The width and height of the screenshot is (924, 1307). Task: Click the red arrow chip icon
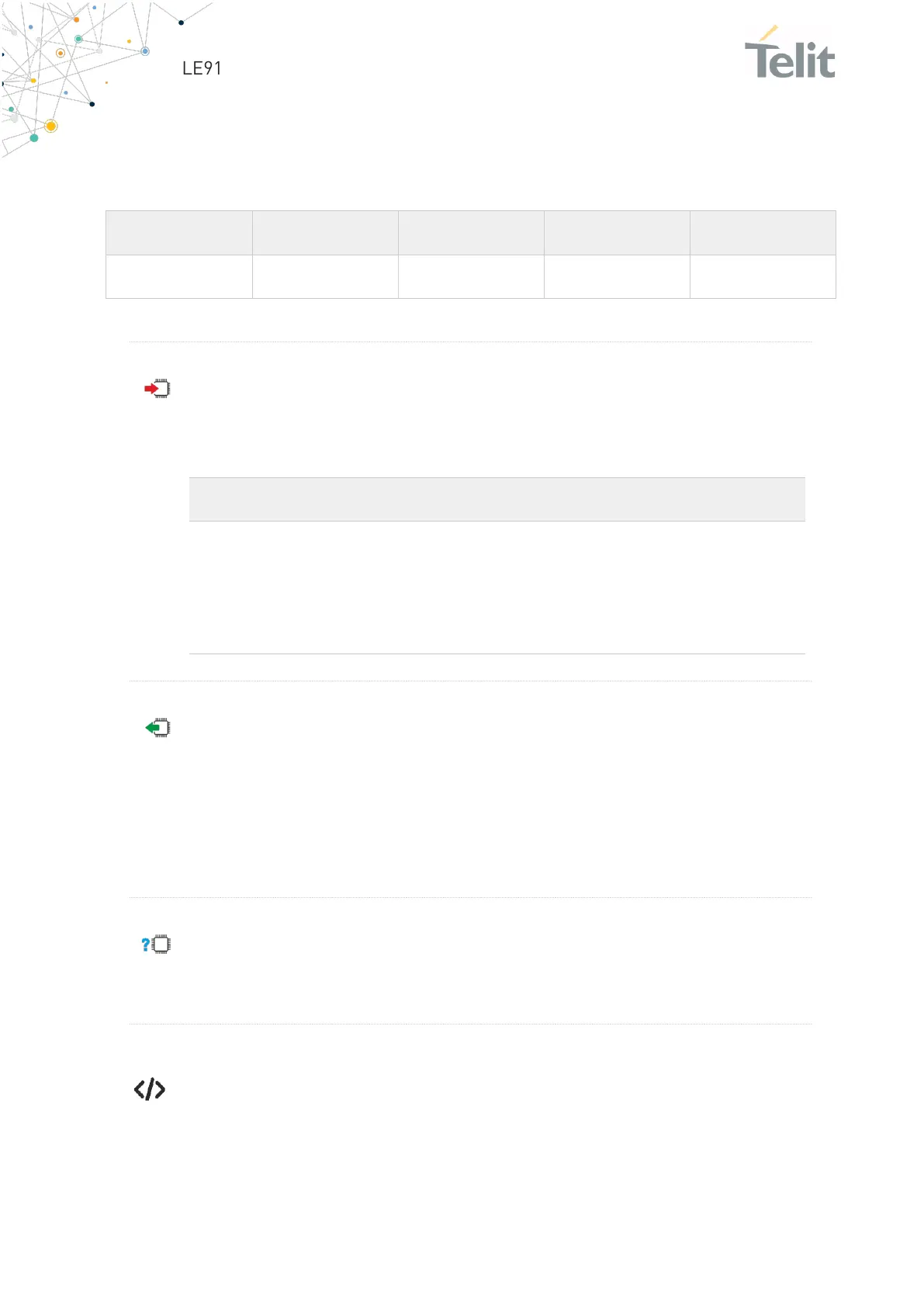[157, 389]
